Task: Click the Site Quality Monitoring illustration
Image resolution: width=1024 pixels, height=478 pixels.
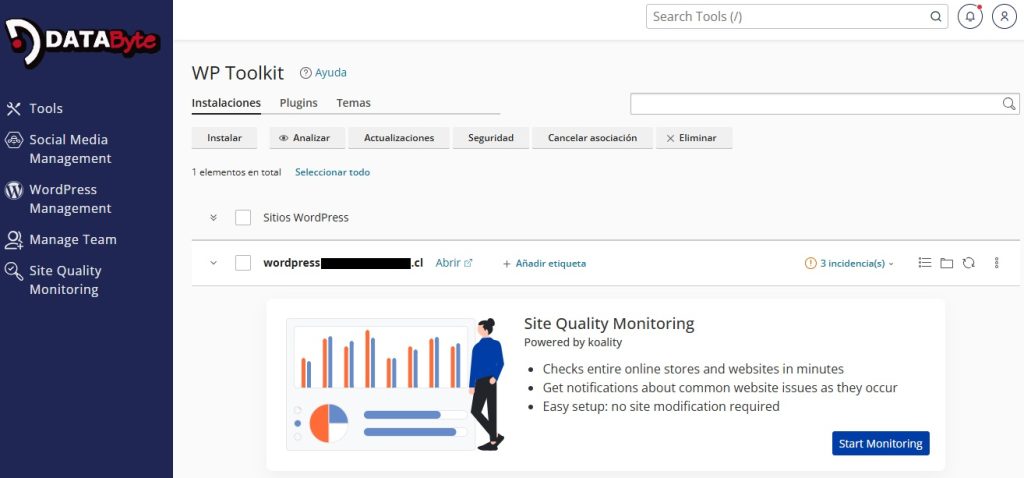Action: [395, 384]
